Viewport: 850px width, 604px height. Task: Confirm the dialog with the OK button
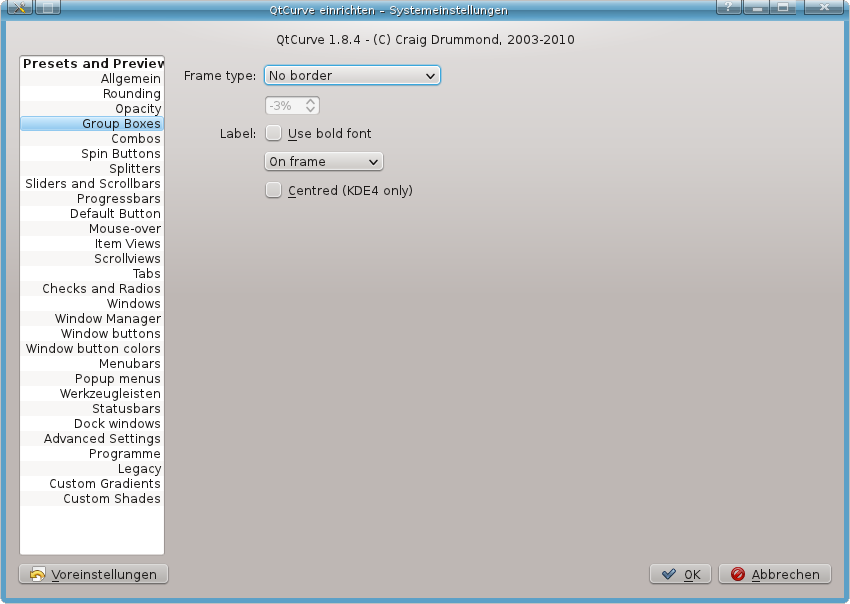click(x=682, y=574)
